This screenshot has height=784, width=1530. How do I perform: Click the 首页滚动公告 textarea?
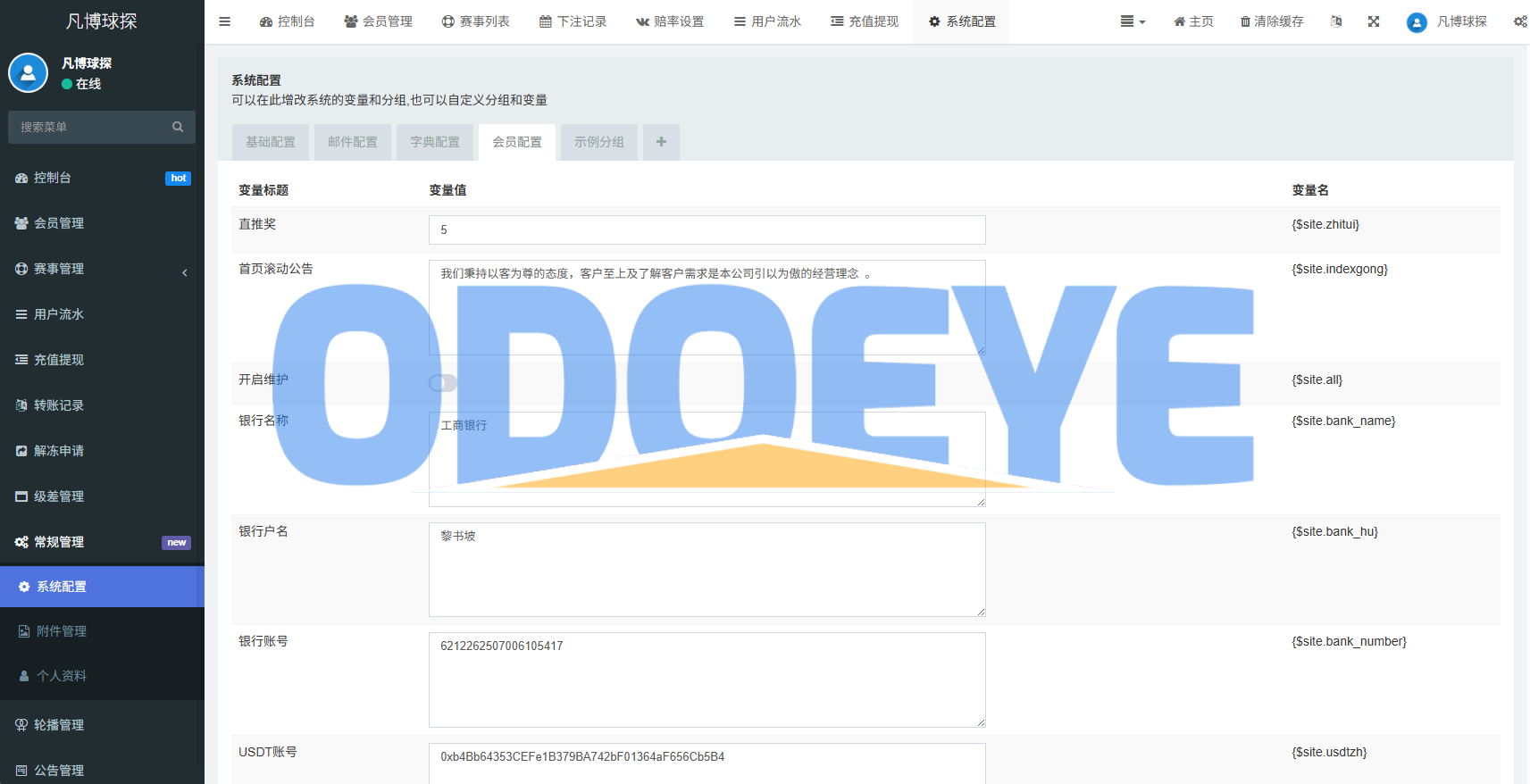click(x=707, y=307)
